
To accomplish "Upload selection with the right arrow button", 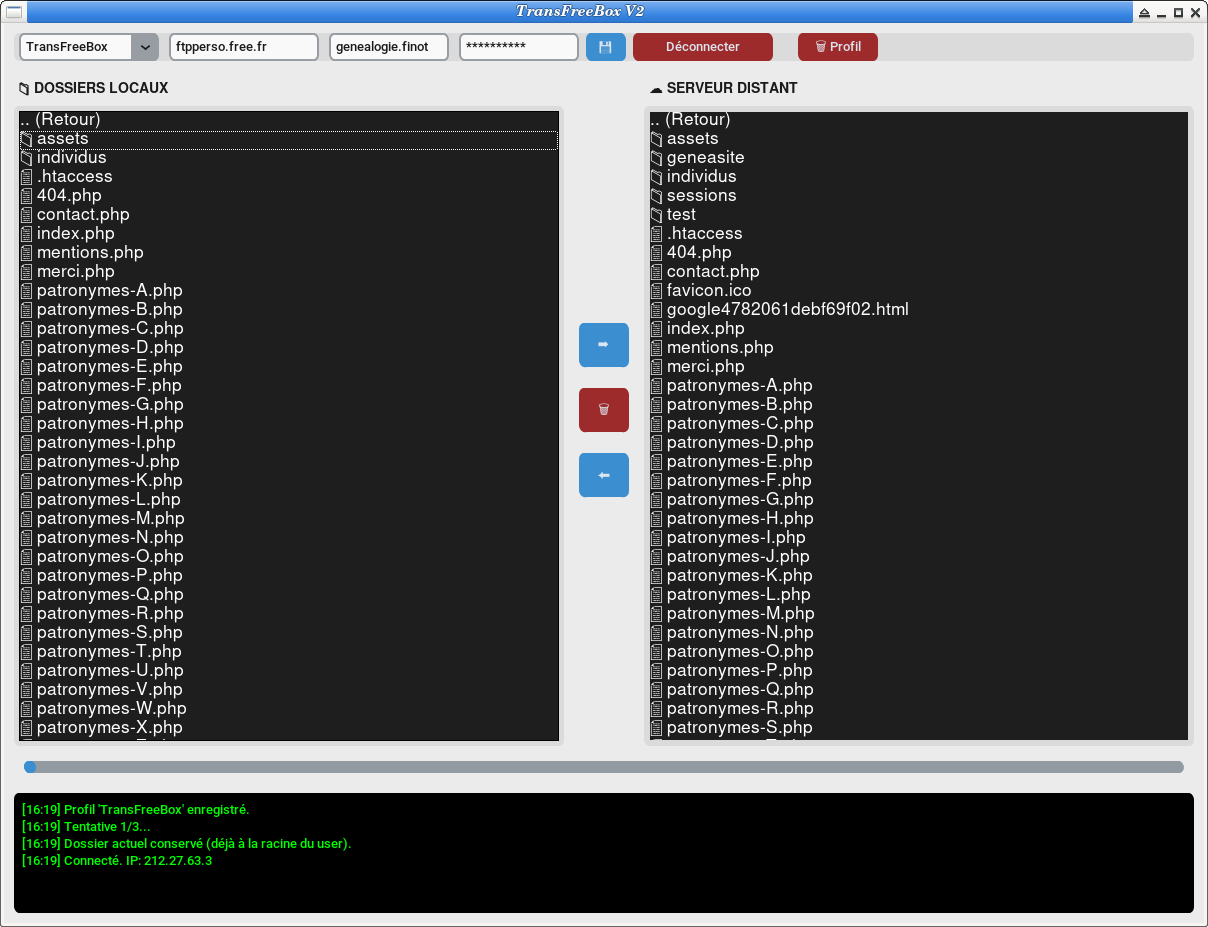I will 604,345.
